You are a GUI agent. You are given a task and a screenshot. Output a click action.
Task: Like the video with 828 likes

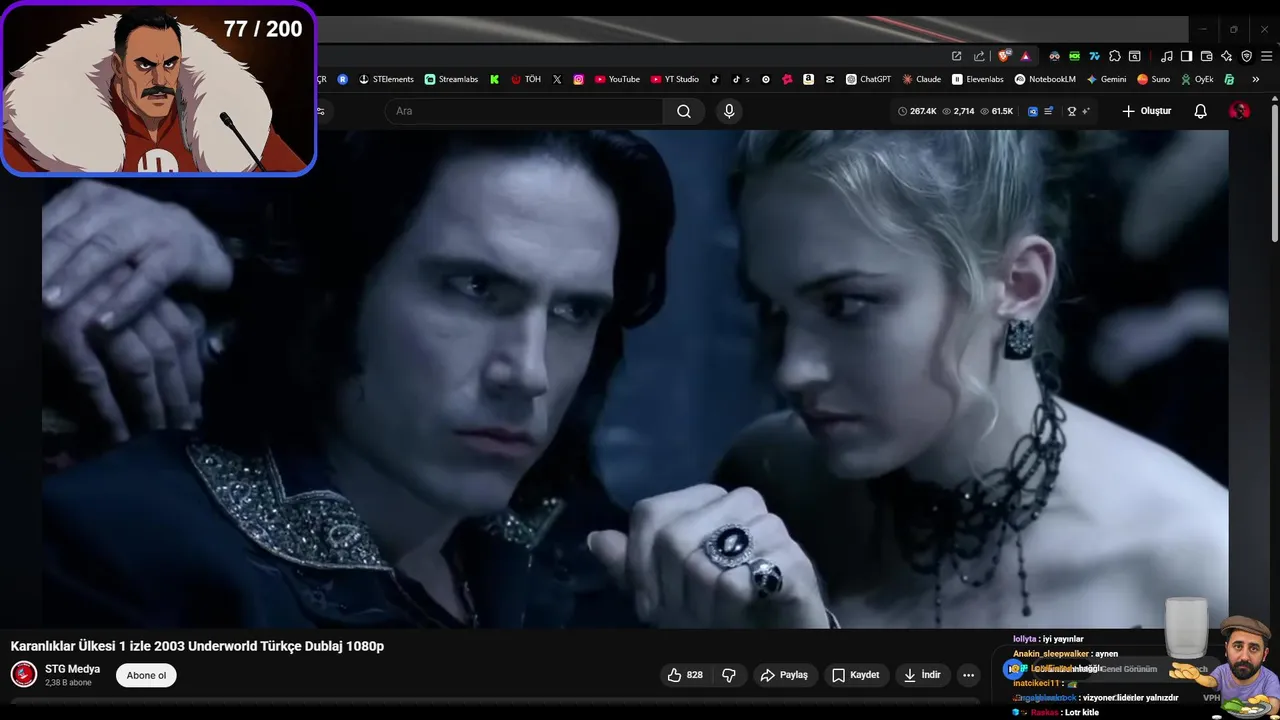pos(685,675)
